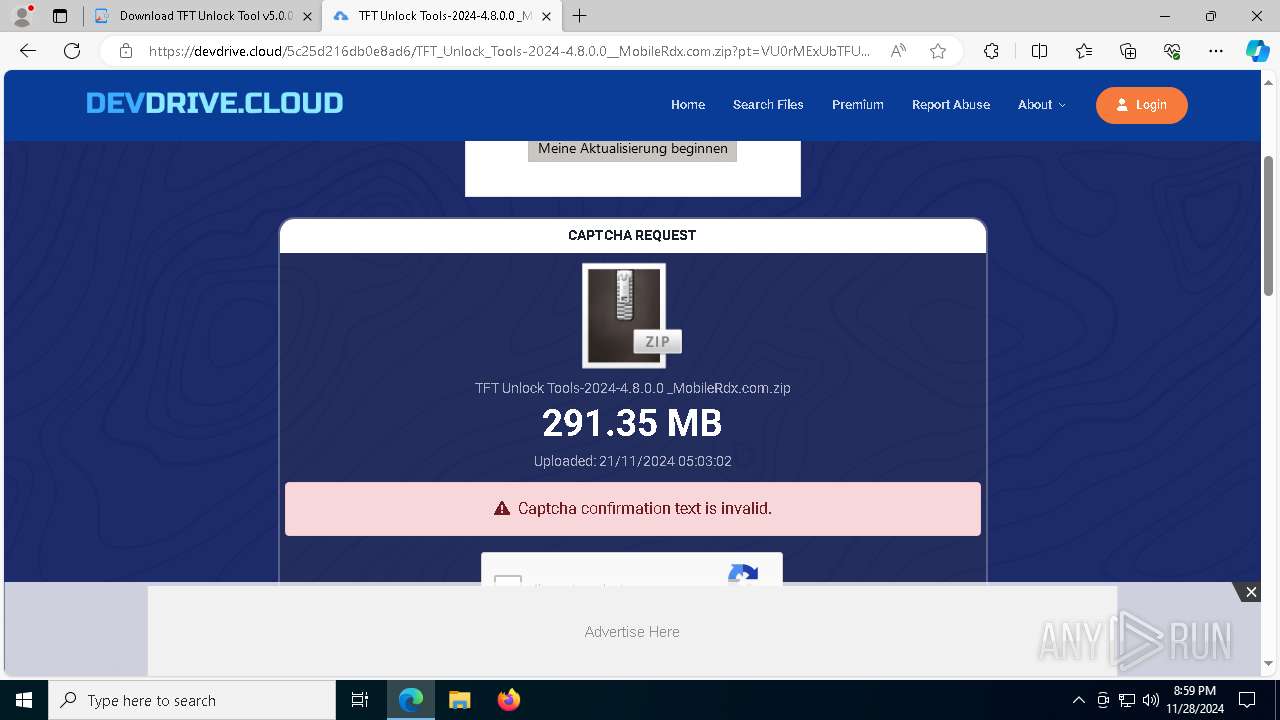
Task: Open Task View on the taskbar
Action: (360, 700)
